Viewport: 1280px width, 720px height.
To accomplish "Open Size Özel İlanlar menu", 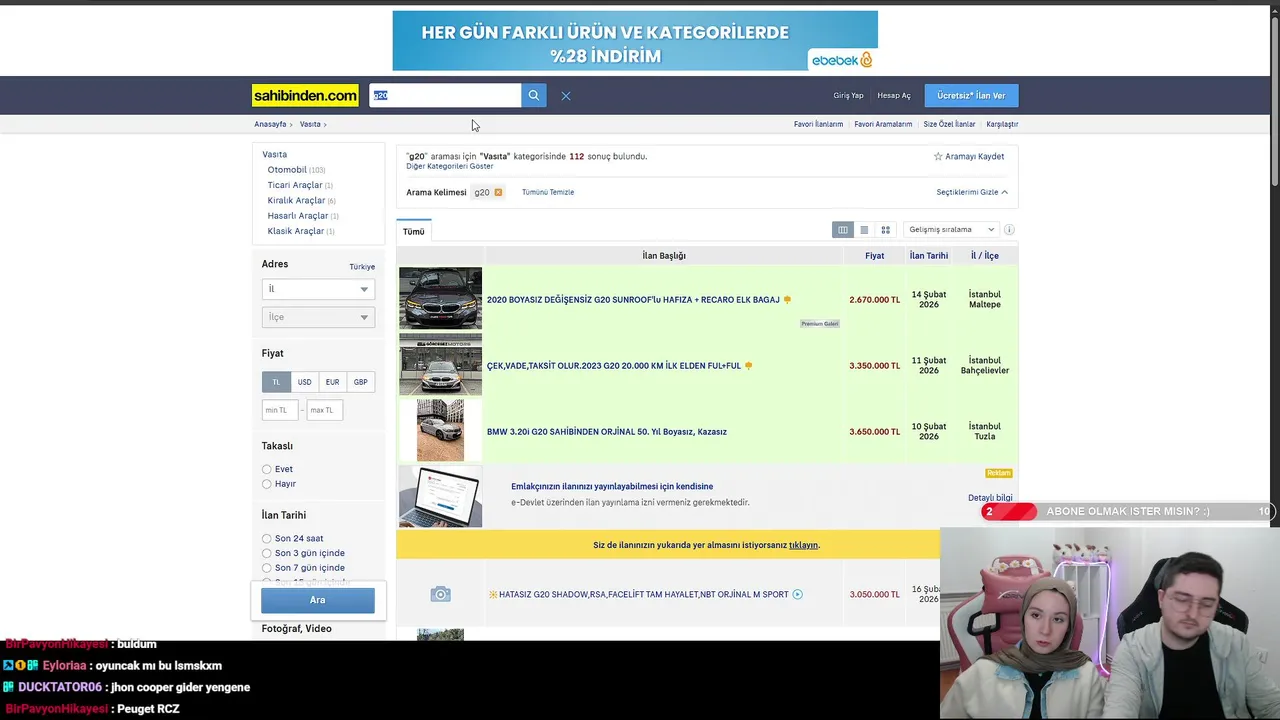I will [949, 124].
